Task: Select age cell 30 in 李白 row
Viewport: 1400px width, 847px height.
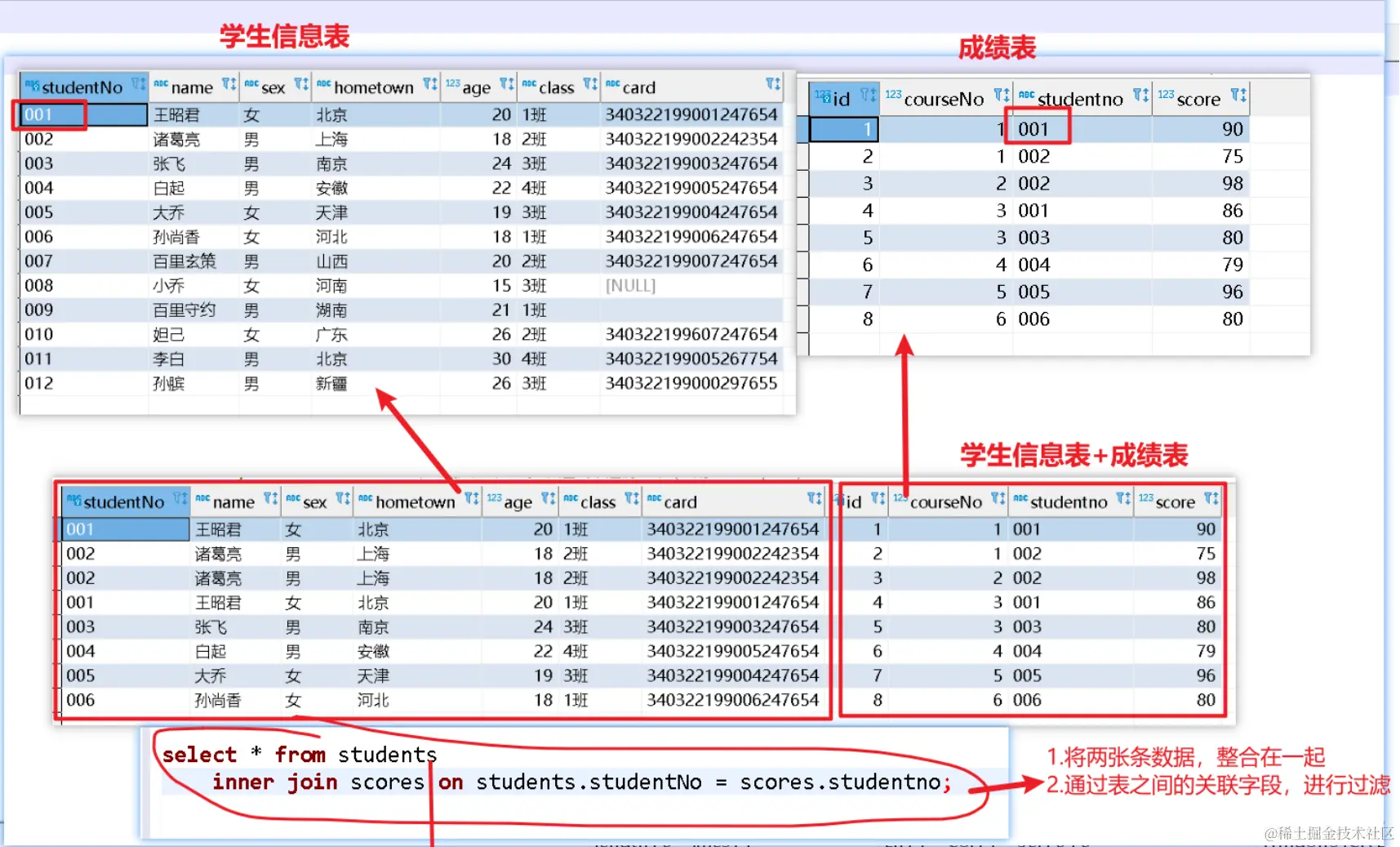Action: (x=501, y=359)
